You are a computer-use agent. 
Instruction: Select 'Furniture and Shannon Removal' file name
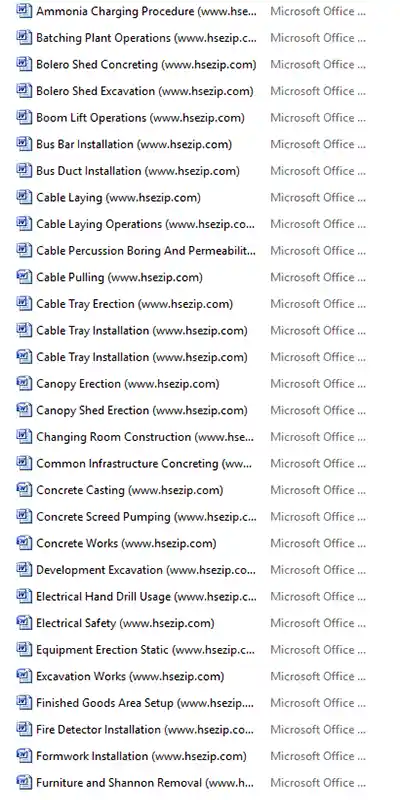click(x=145, y=783)
